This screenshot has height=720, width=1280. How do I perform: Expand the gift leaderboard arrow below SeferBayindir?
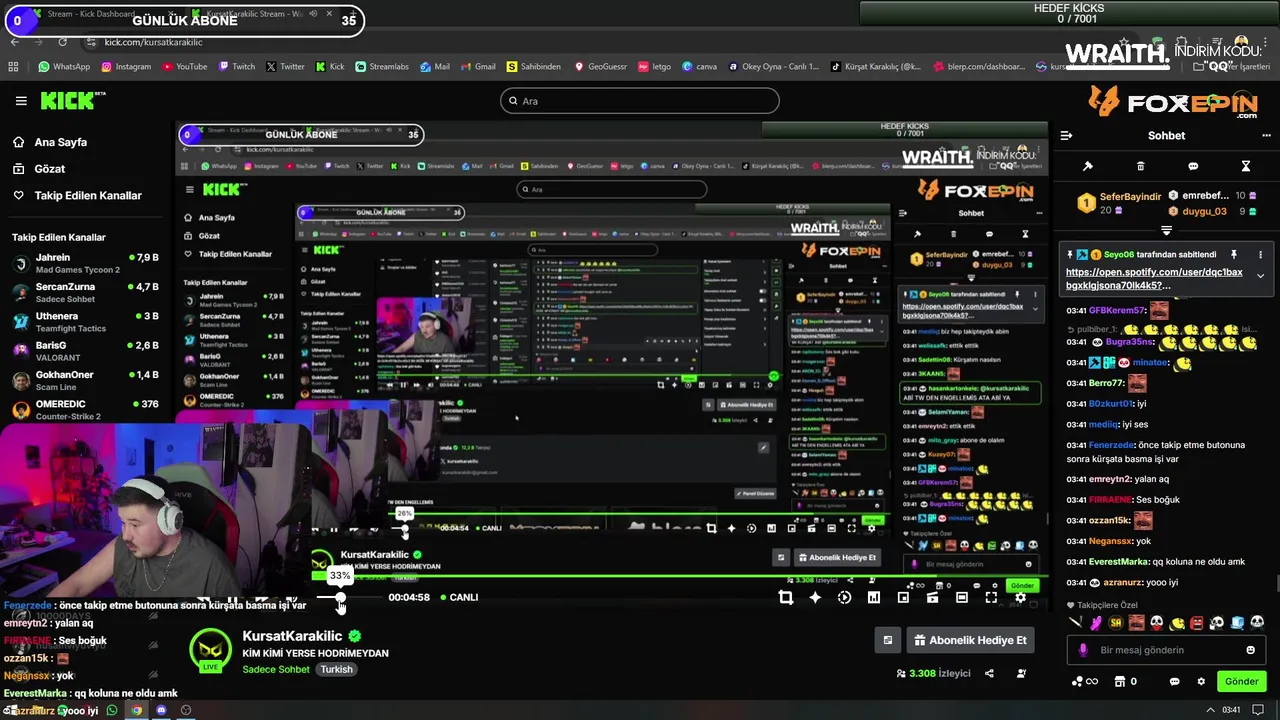[x=1166, y=230]
